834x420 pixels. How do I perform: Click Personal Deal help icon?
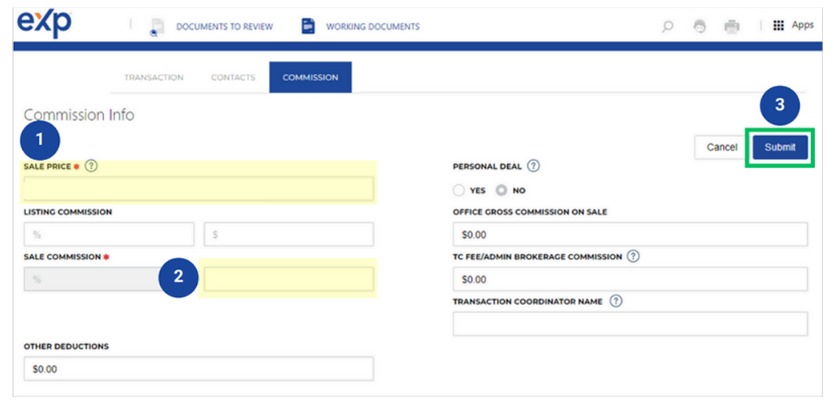533,166
